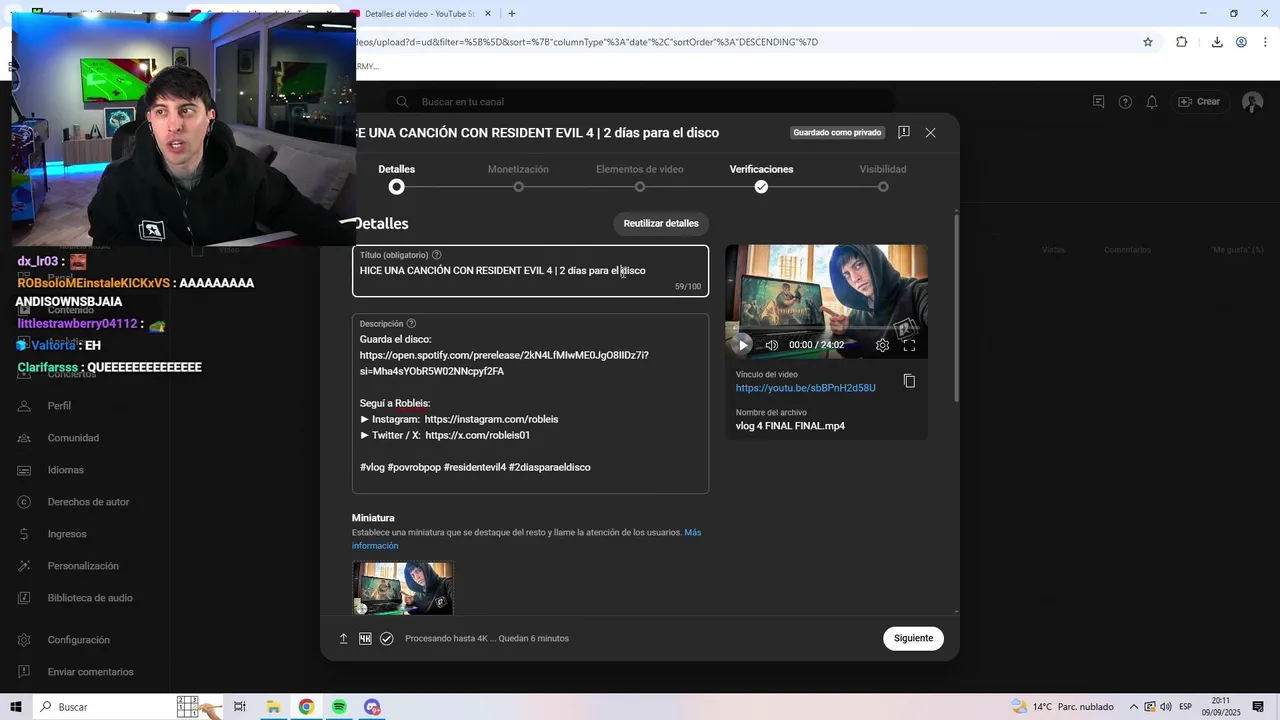Open the title field help icon
Screen dimensions: 1280x720
[436, 255]
